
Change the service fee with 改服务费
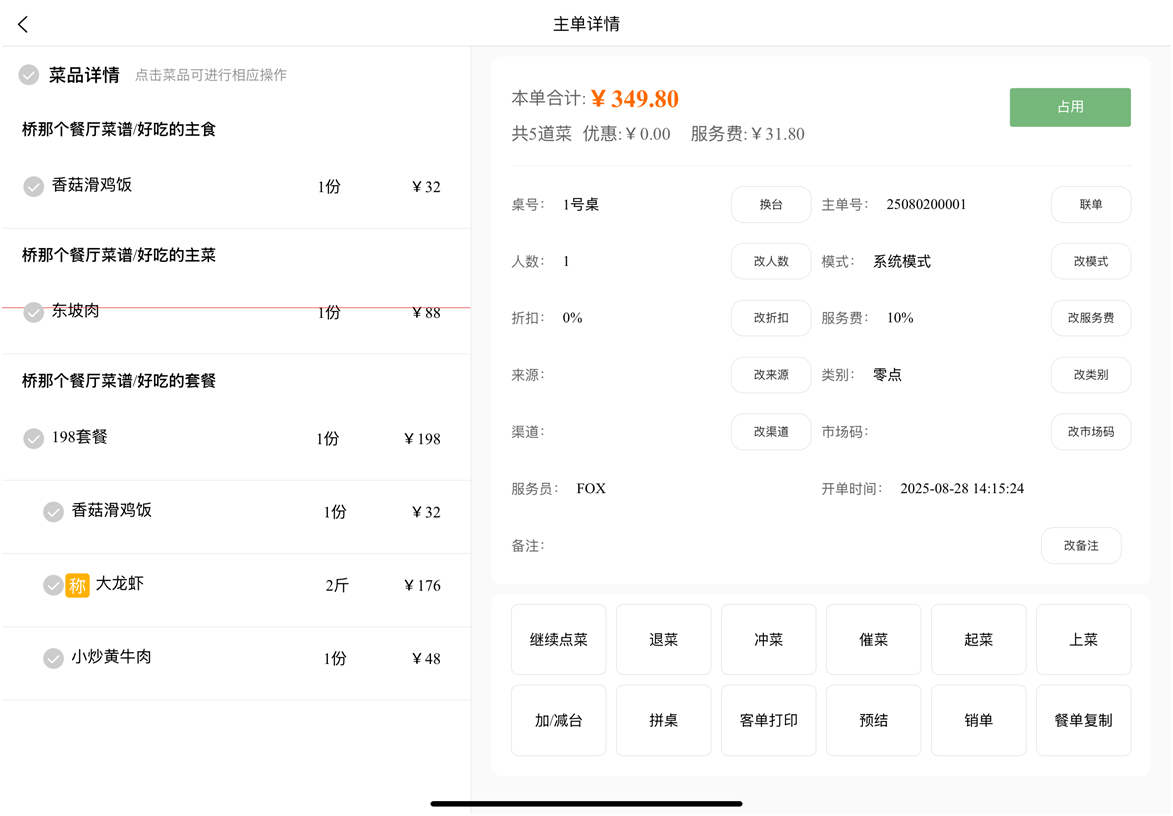point(1090,318)
